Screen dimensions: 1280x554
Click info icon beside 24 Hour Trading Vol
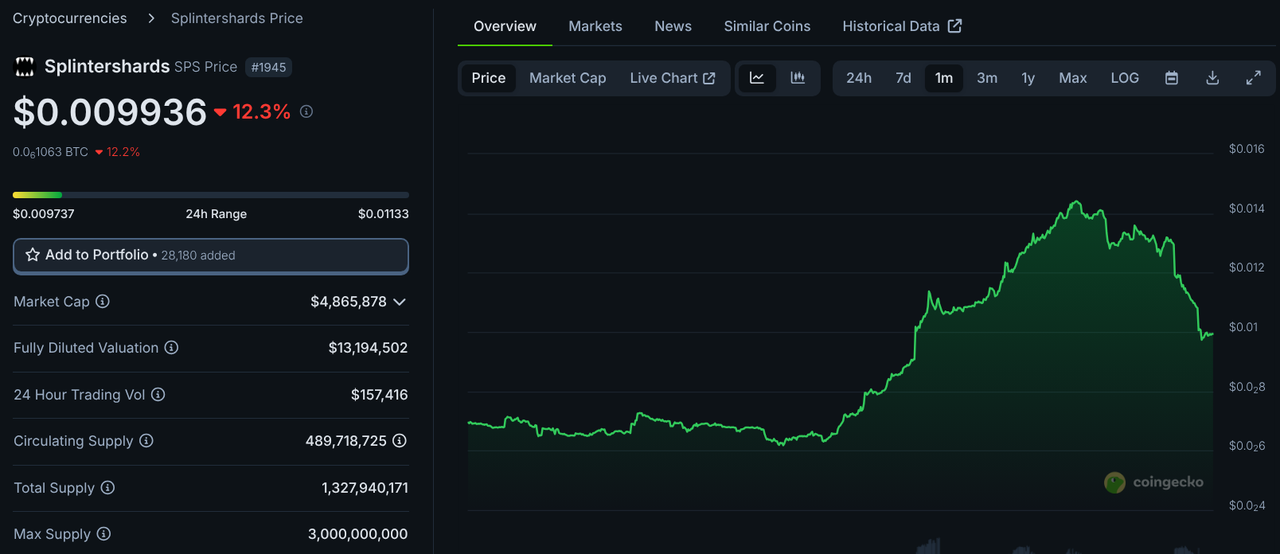[158, 395]
